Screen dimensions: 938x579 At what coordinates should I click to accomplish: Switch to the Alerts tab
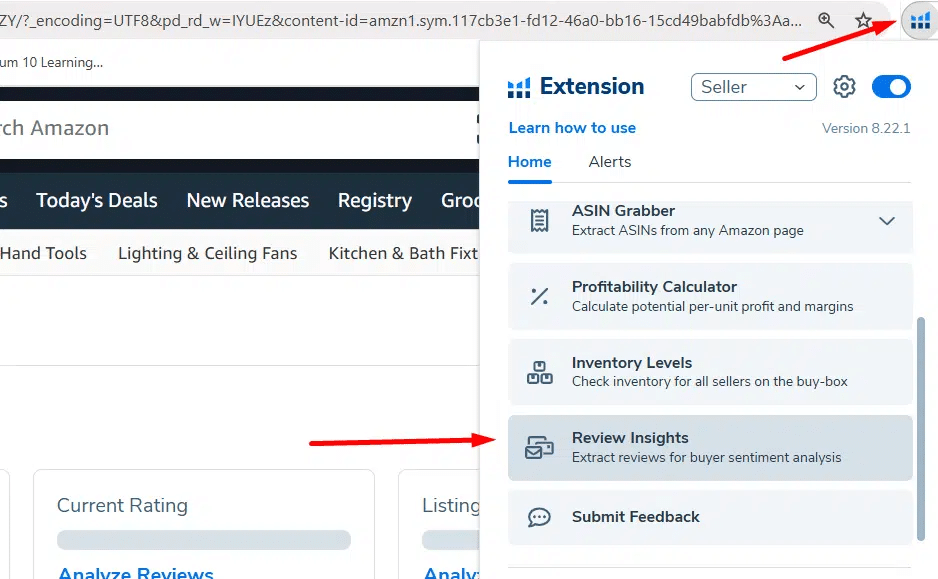609,162
